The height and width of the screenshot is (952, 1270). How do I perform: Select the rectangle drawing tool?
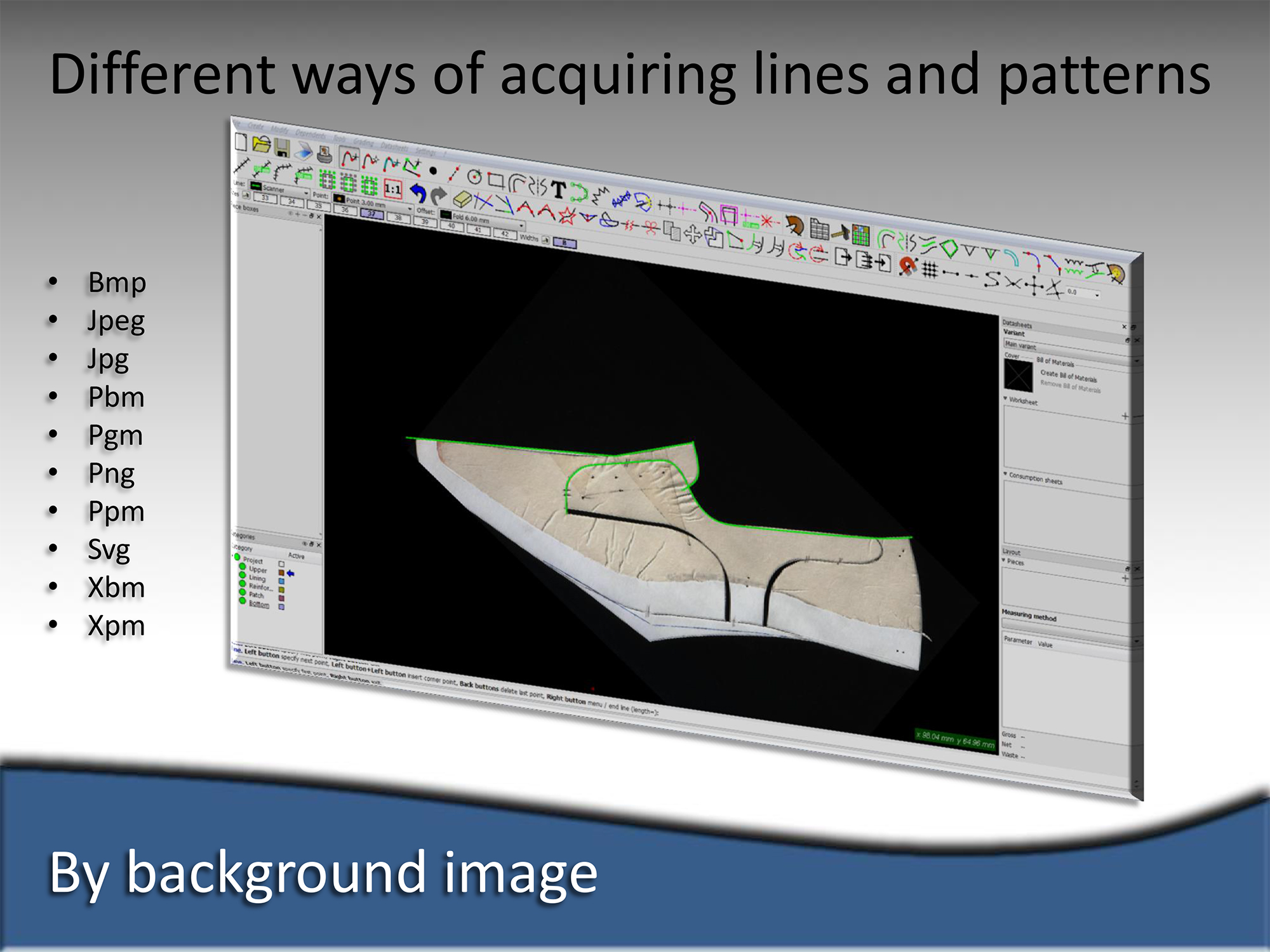pos(496,181)
